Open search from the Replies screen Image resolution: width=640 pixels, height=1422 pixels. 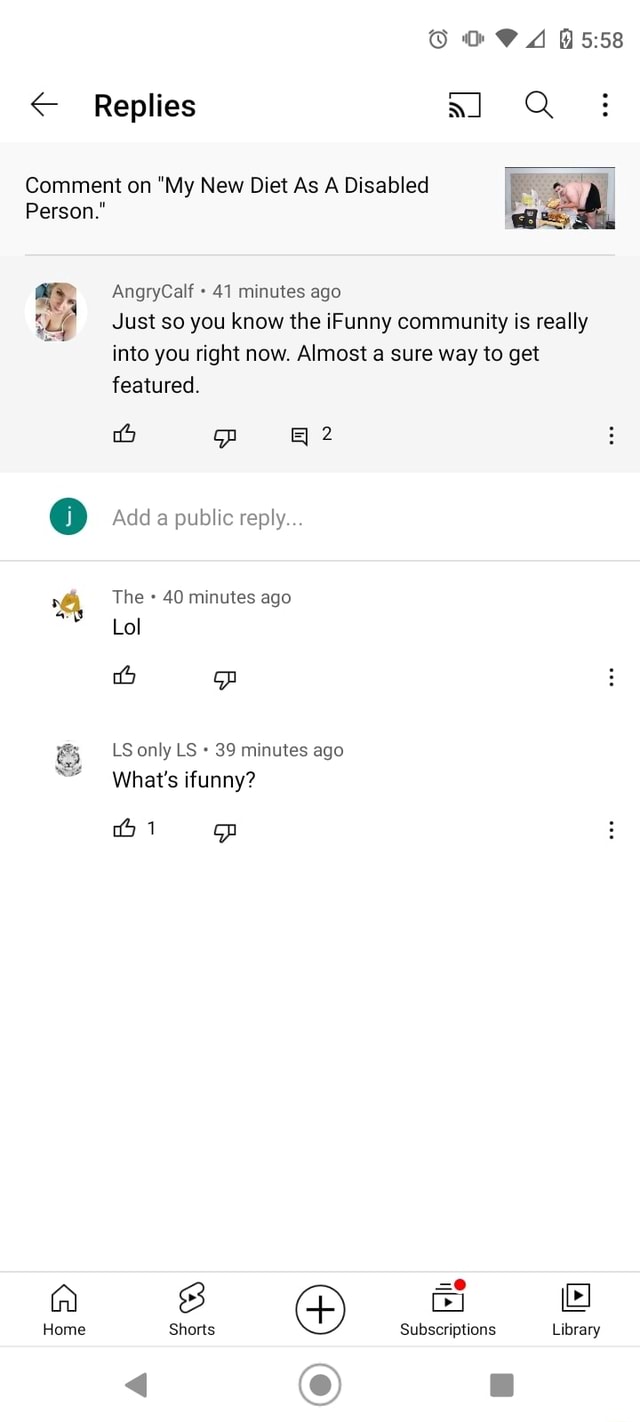pyautogui.click(x=538, y=105)
